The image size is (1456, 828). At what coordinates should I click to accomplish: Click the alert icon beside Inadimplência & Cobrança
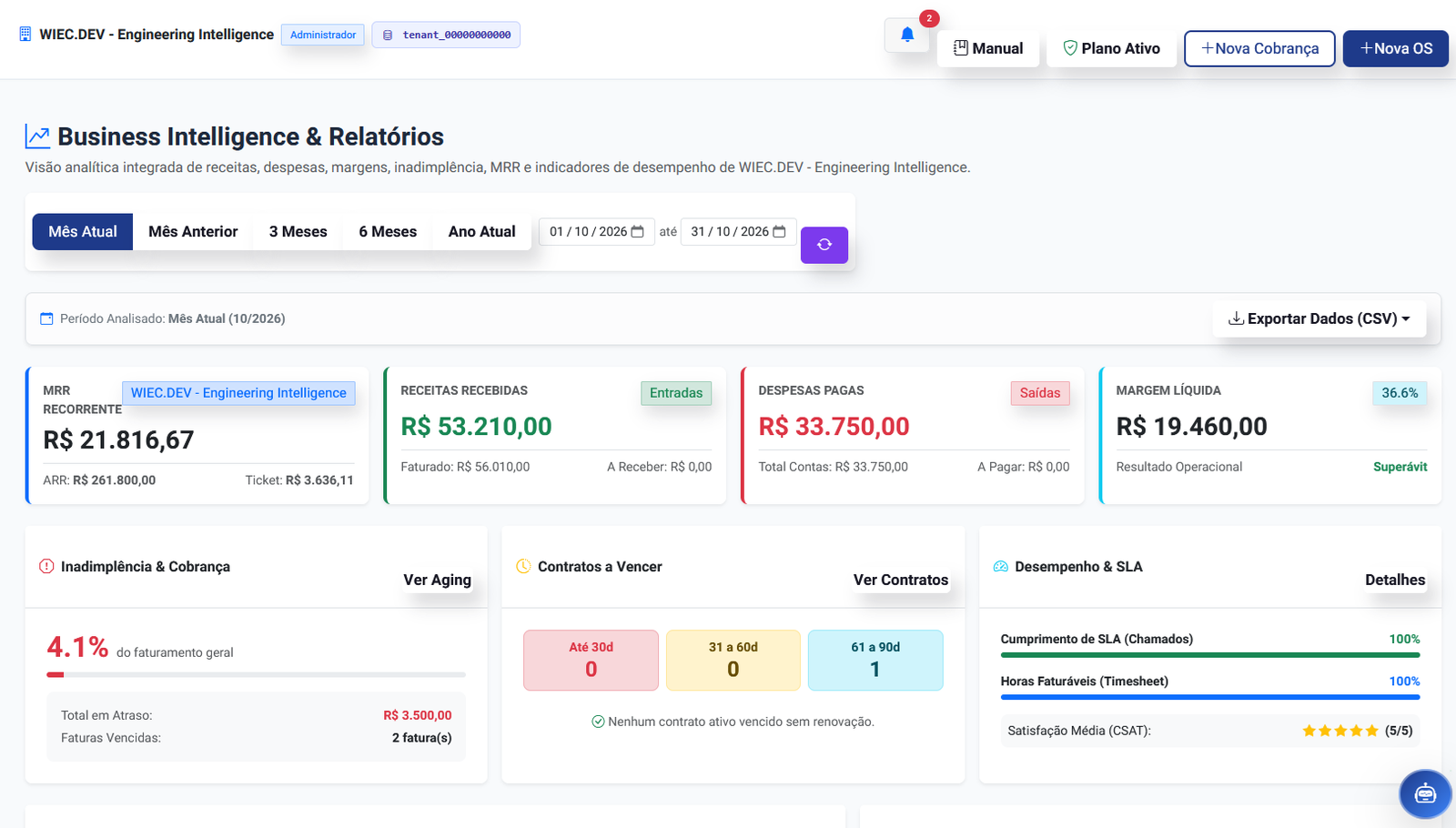click(x=46, y=566)
